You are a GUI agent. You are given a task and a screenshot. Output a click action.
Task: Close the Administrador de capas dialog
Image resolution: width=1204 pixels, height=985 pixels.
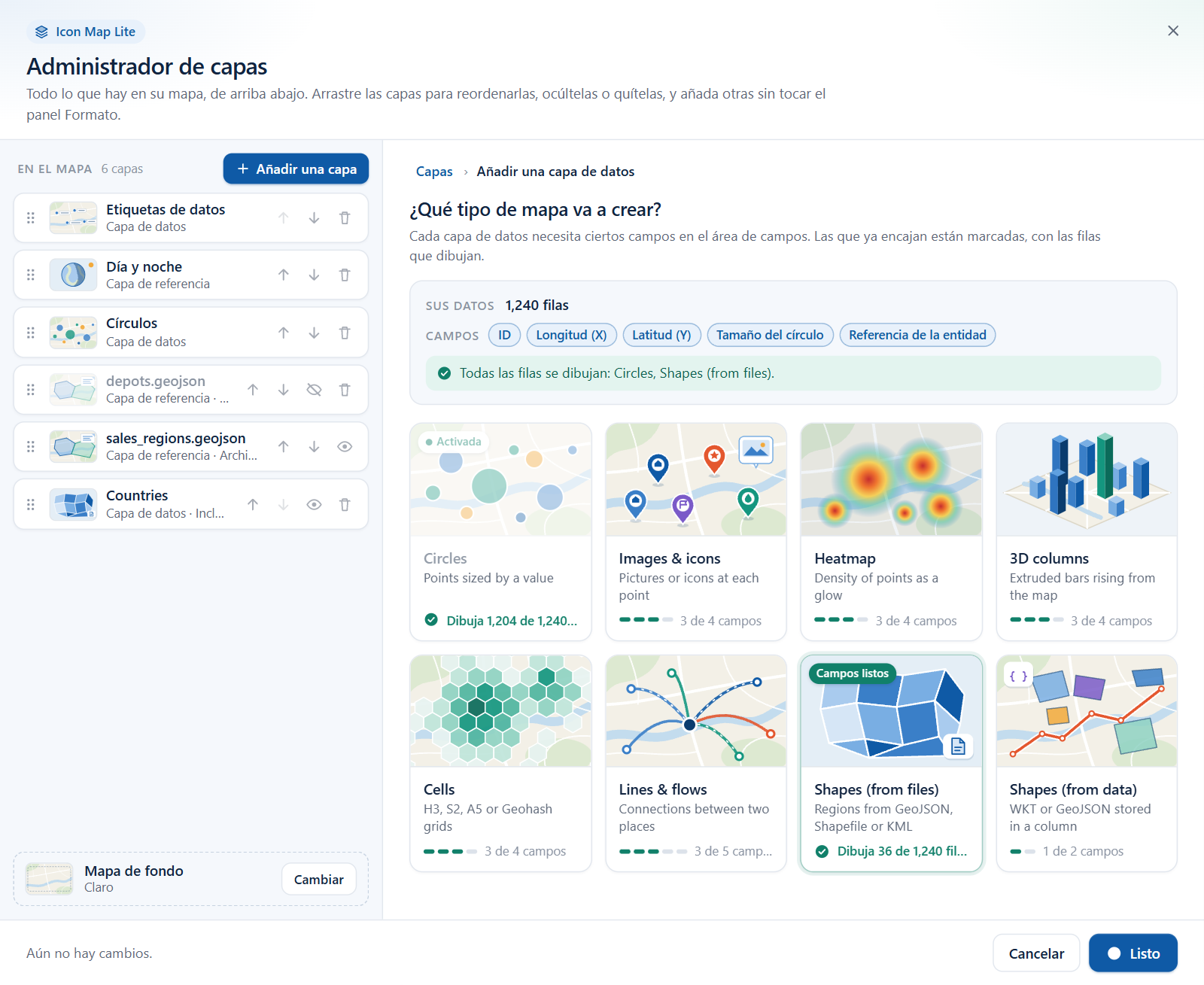tap(1173, 31)
